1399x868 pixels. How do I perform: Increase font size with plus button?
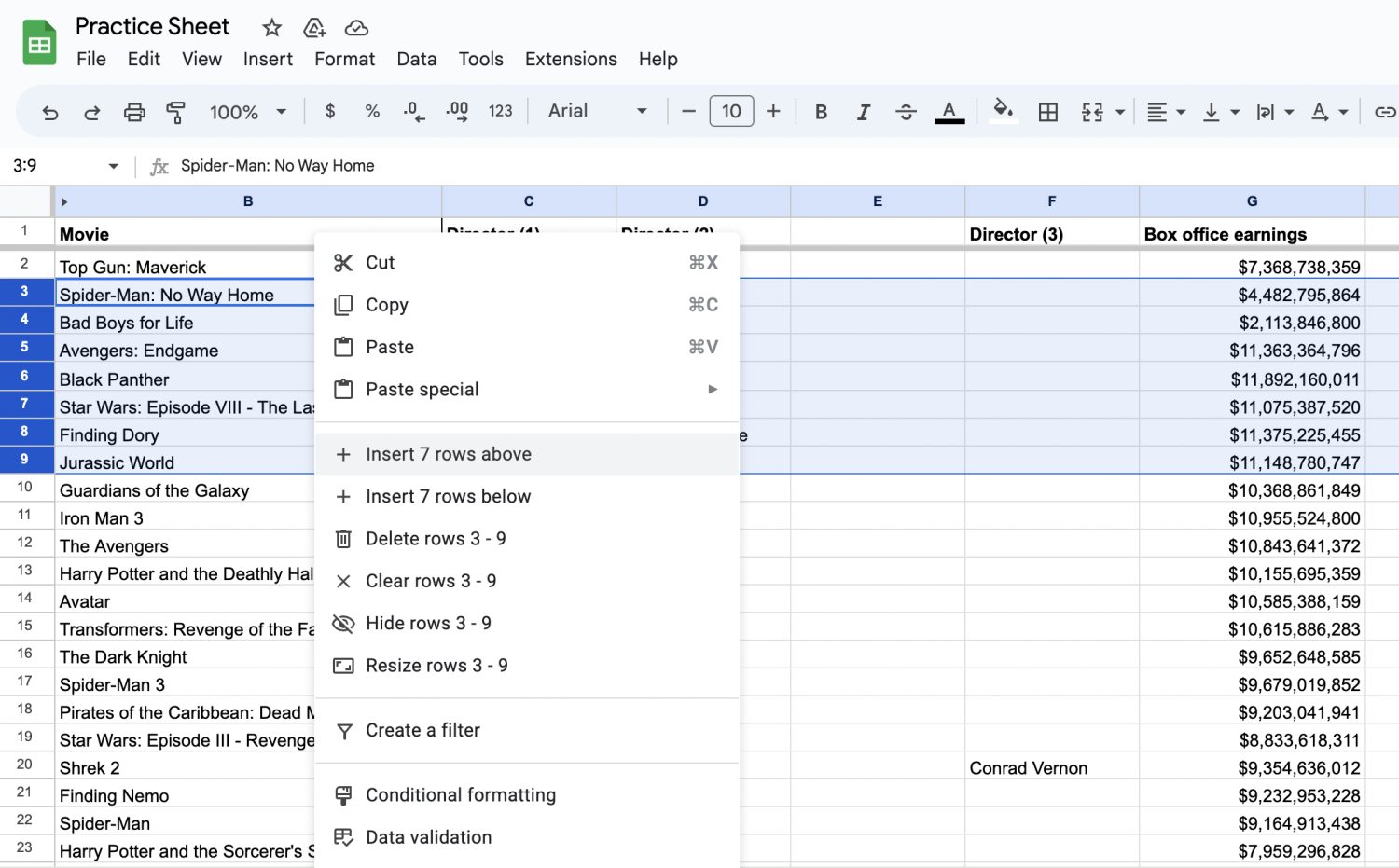(x=773, y=111)
